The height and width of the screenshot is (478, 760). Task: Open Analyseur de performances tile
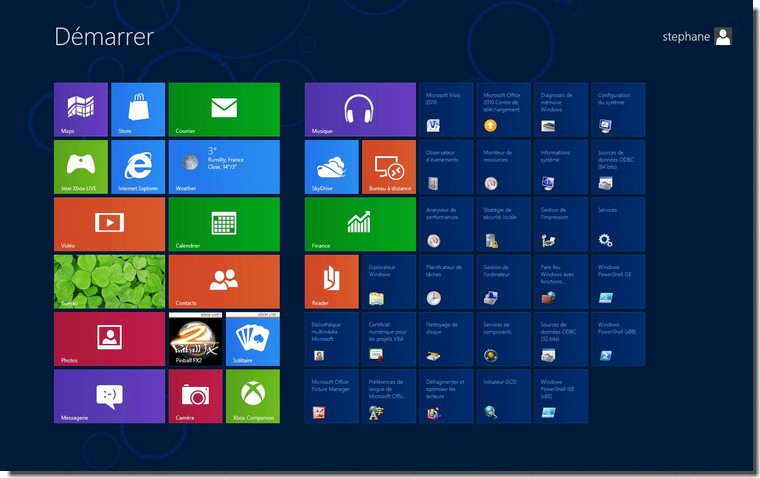point(446,224)
